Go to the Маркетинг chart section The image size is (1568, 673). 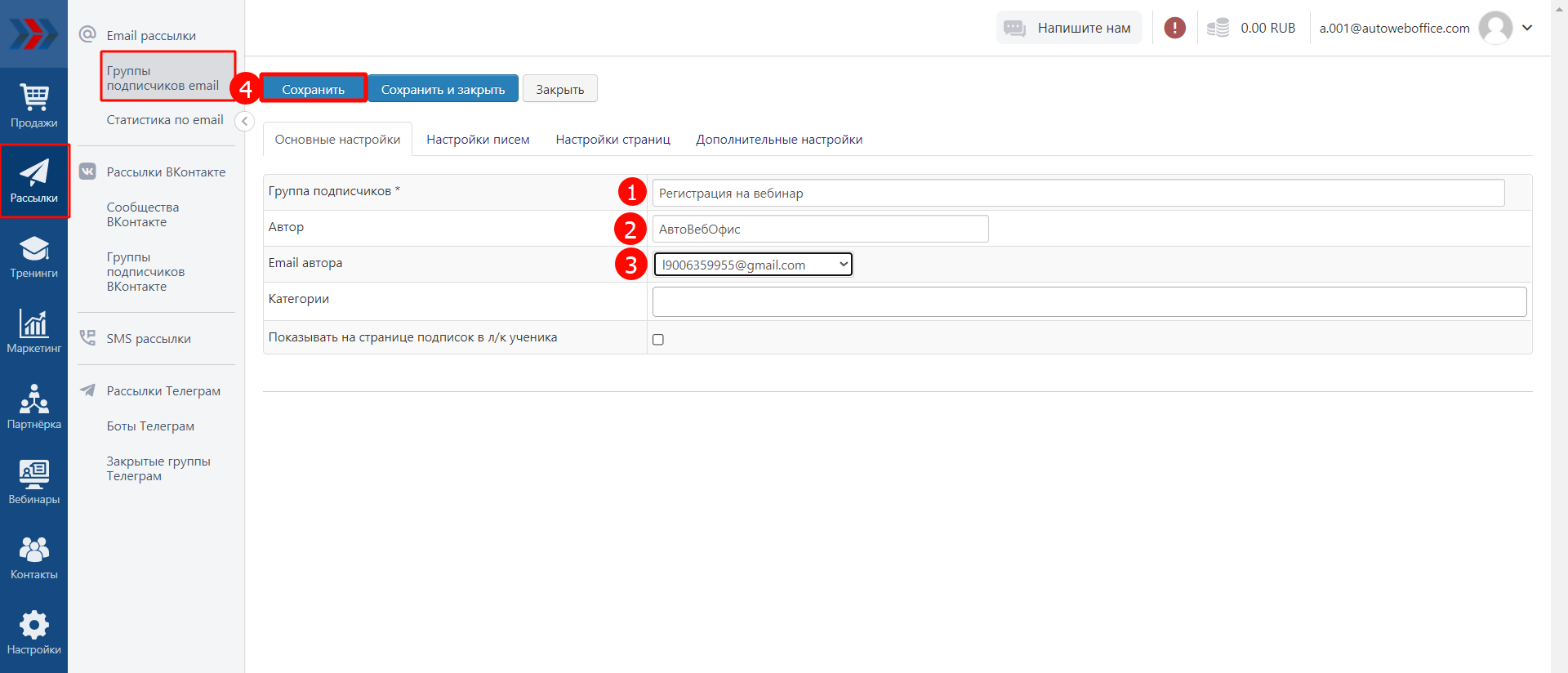point(33,332)
